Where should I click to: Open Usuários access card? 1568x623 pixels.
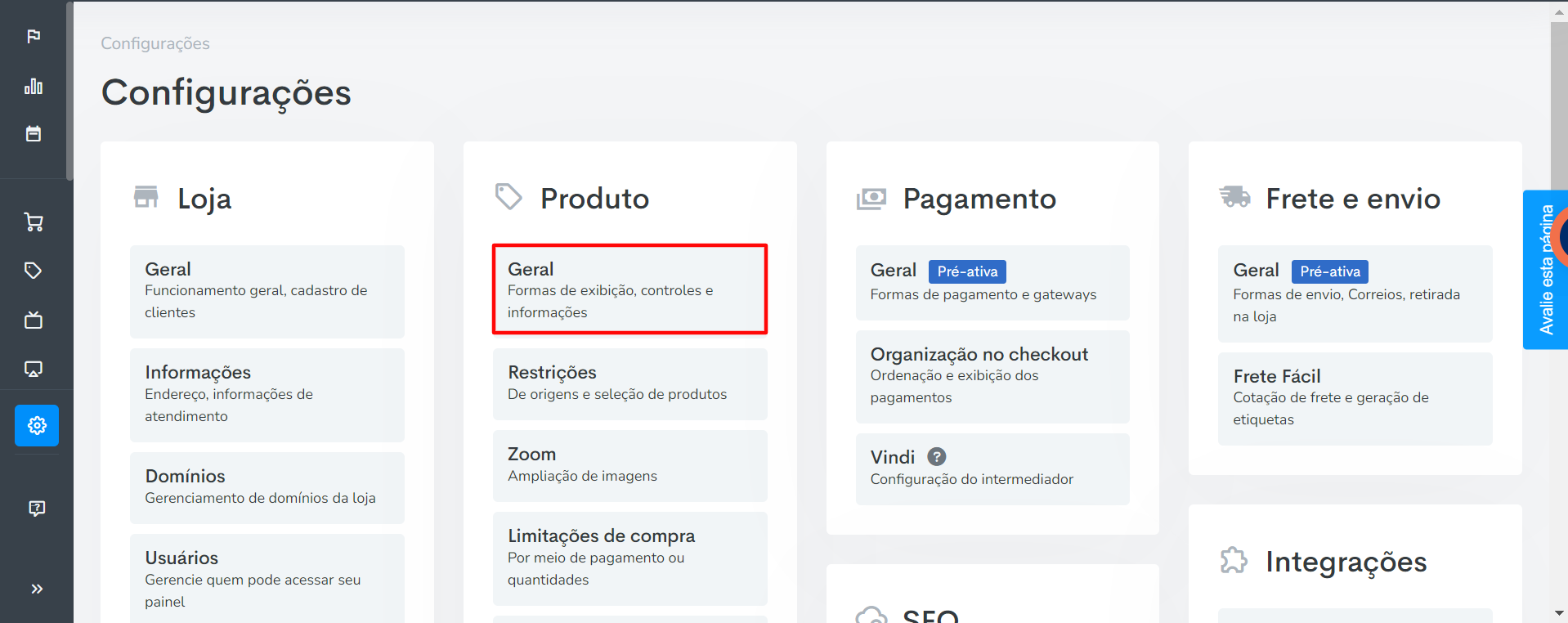pos(267,579)
